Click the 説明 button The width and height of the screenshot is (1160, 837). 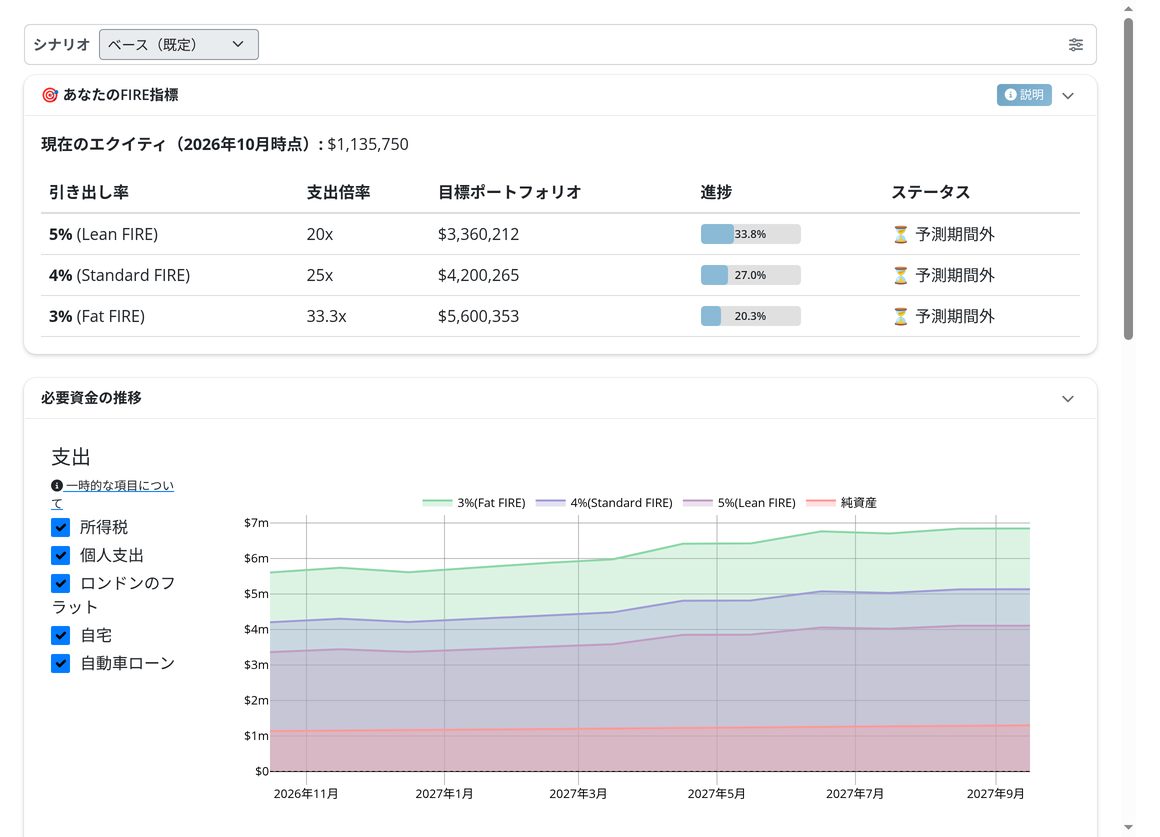1024,95
